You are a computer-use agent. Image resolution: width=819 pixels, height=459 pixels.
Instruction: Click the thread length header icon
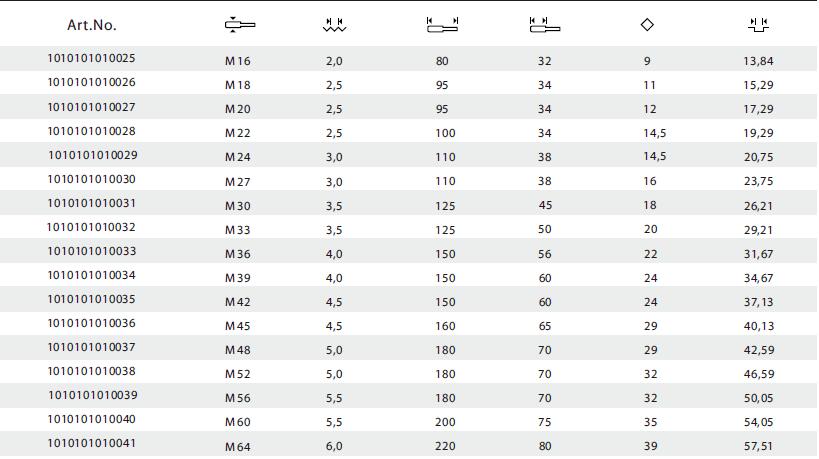[545, 25]
